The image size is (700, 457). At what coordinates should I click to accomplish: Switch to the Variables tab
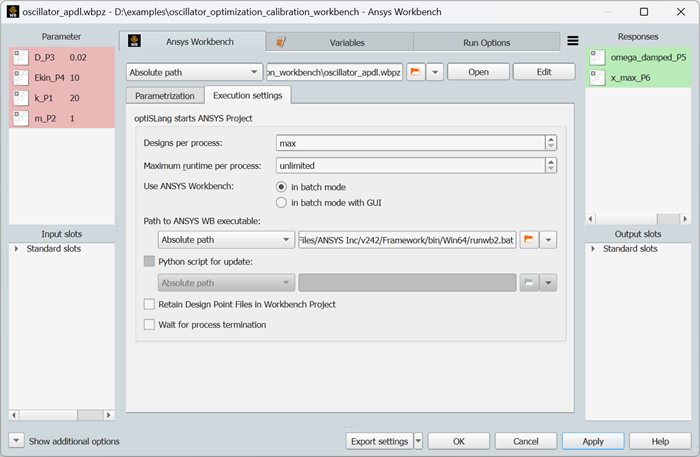point(339,43)
